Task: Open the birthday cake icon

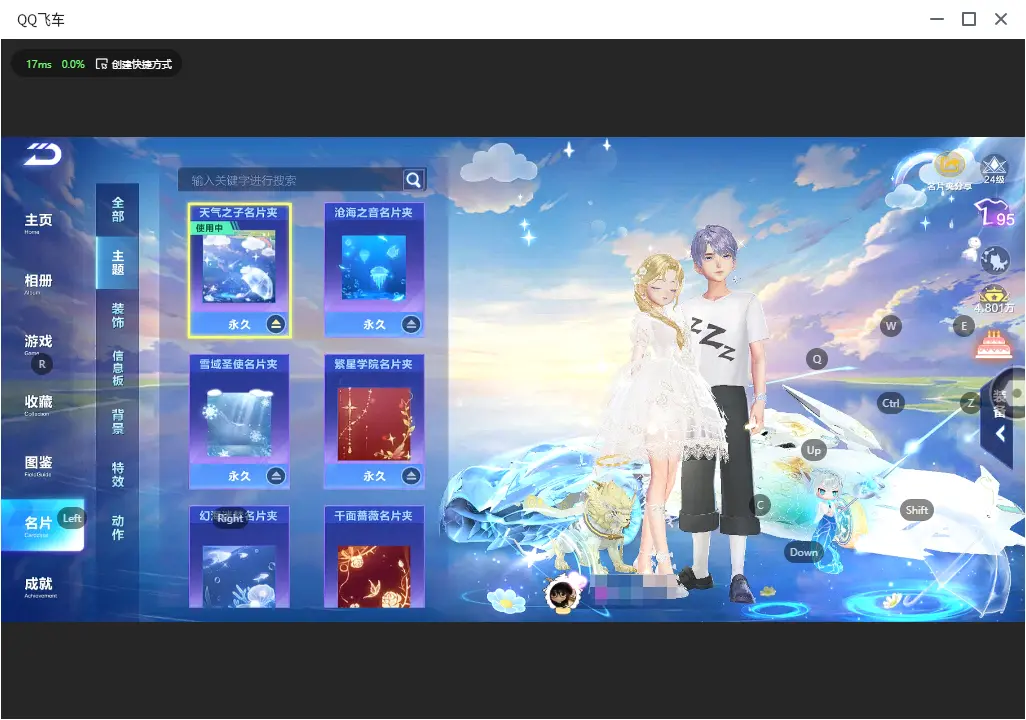Action: pos(993,344)
